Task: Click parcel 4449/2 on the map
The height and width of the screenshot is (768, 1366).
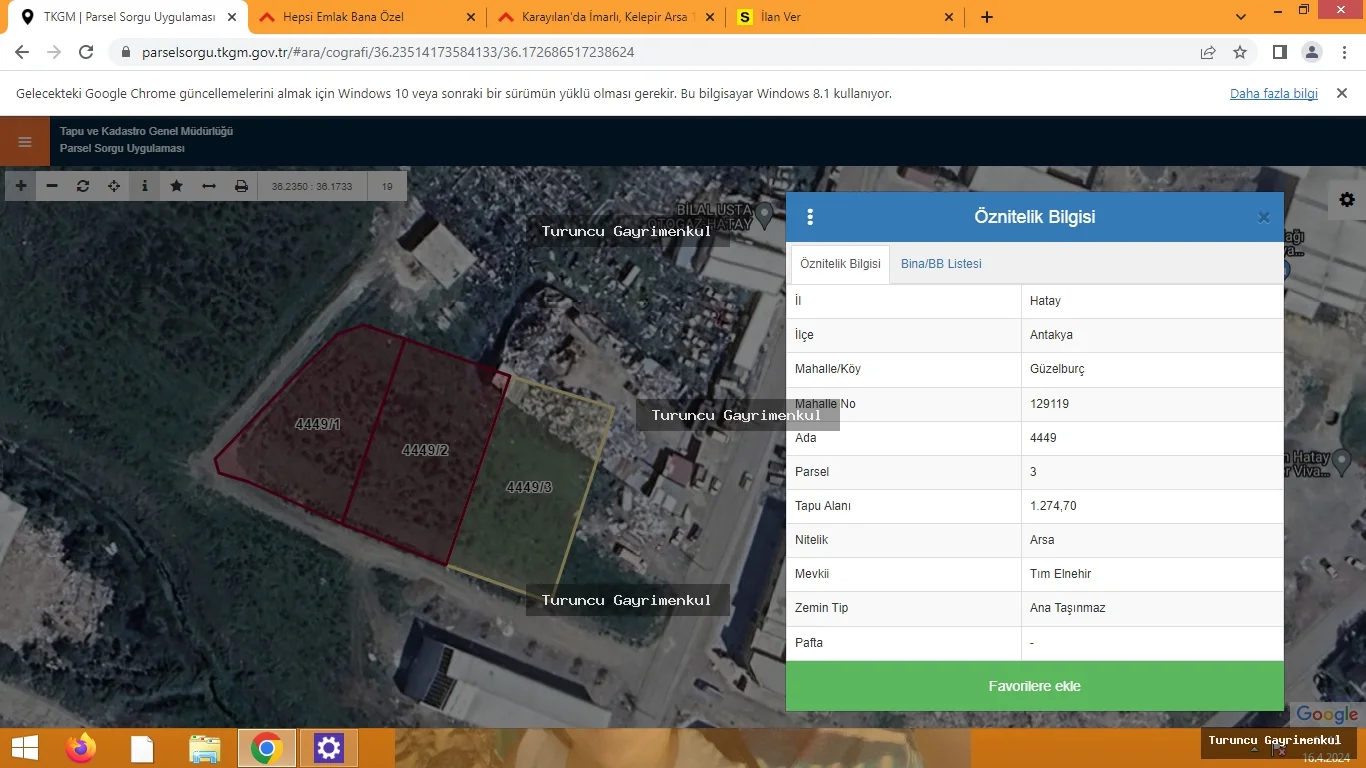Action: (x=425, y=450)
